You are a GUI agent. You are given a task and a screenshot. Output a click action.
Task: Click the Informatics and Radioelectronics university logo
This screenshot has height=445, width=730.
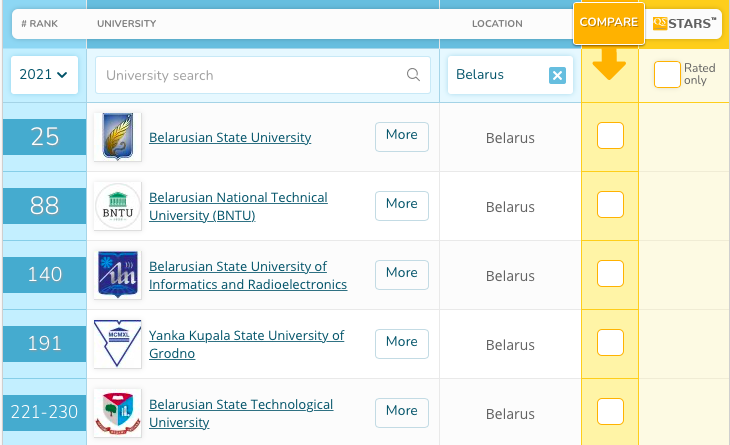[x=117, y=274]
